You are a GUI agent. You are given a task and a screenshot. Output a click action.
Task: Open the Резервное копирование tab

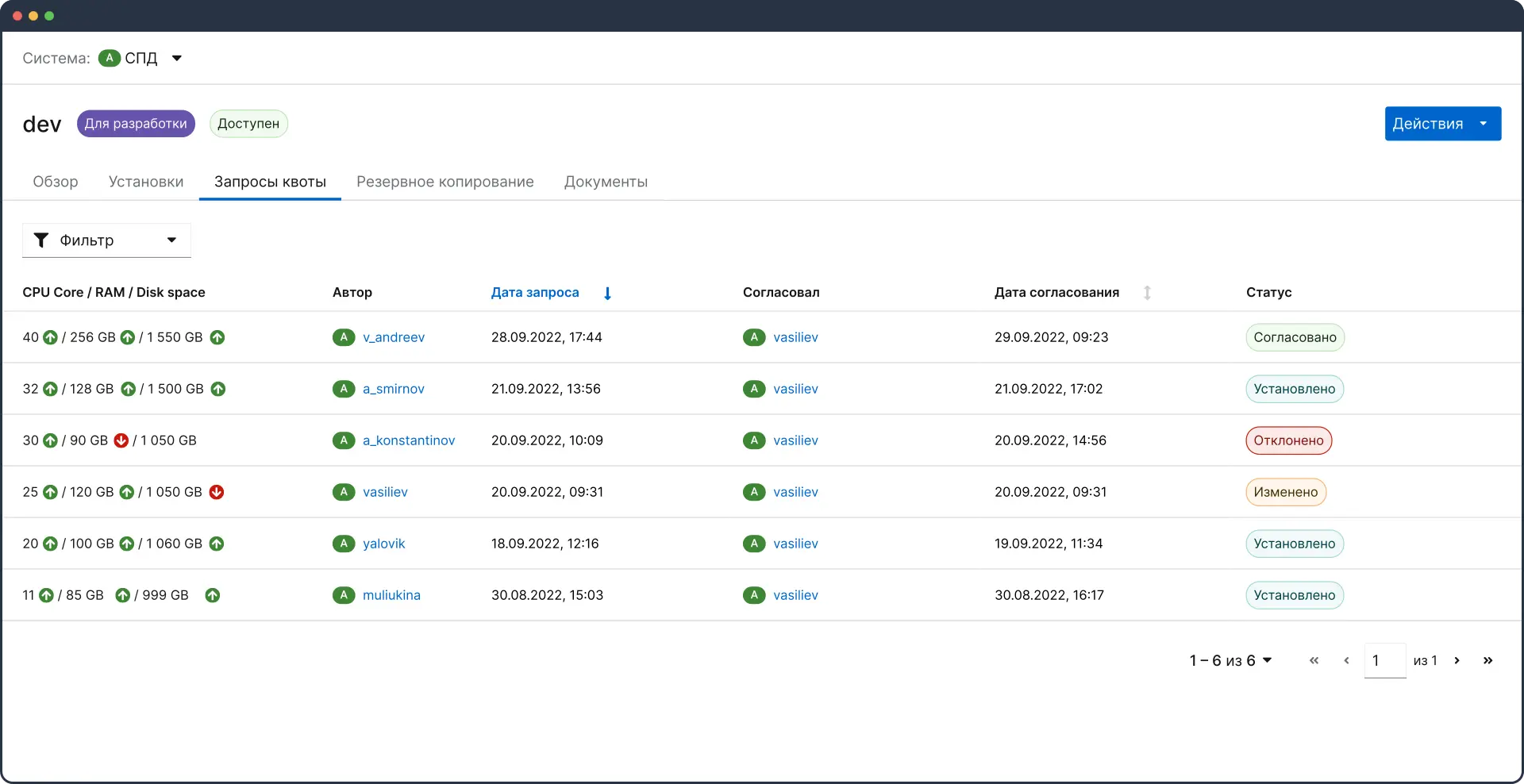pyautogui.click(x=445, y=182)
